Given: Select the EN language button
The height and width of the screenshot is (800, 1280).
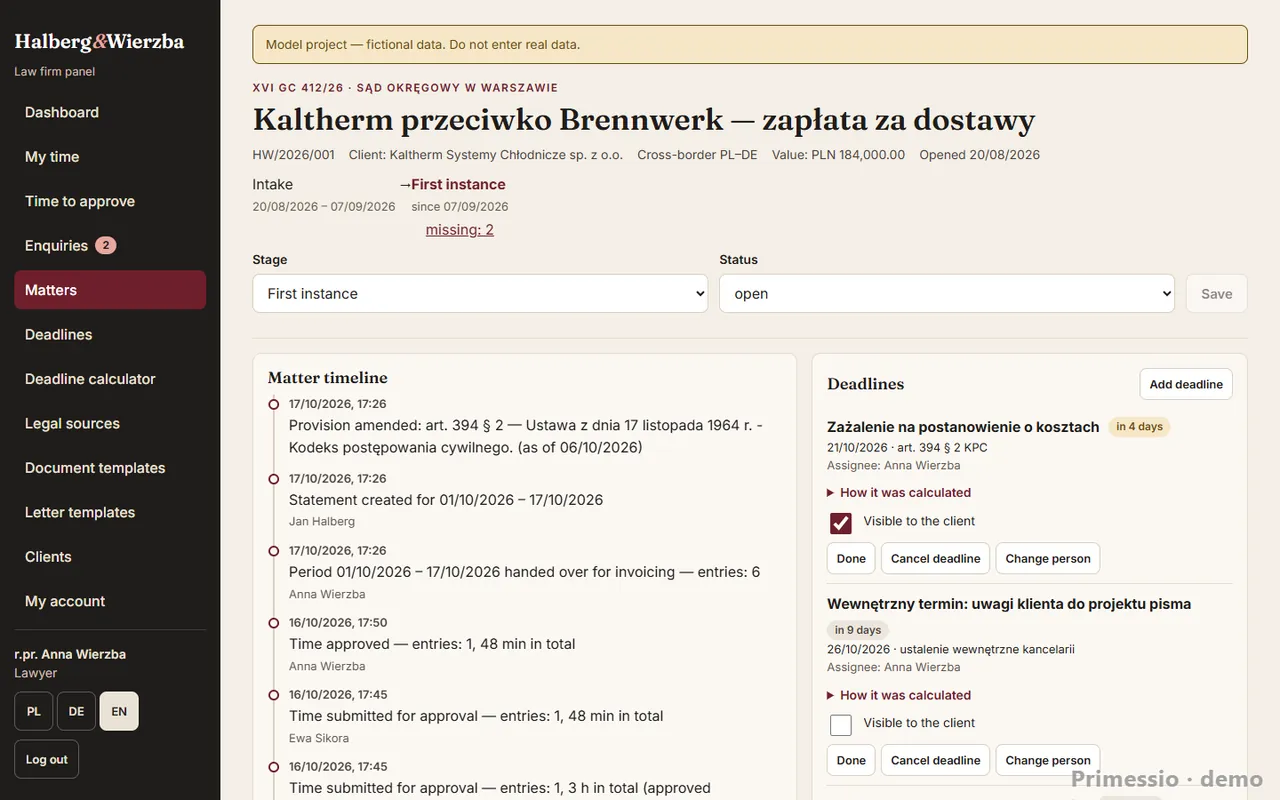Looking at the screenshot, I should 119,711.
